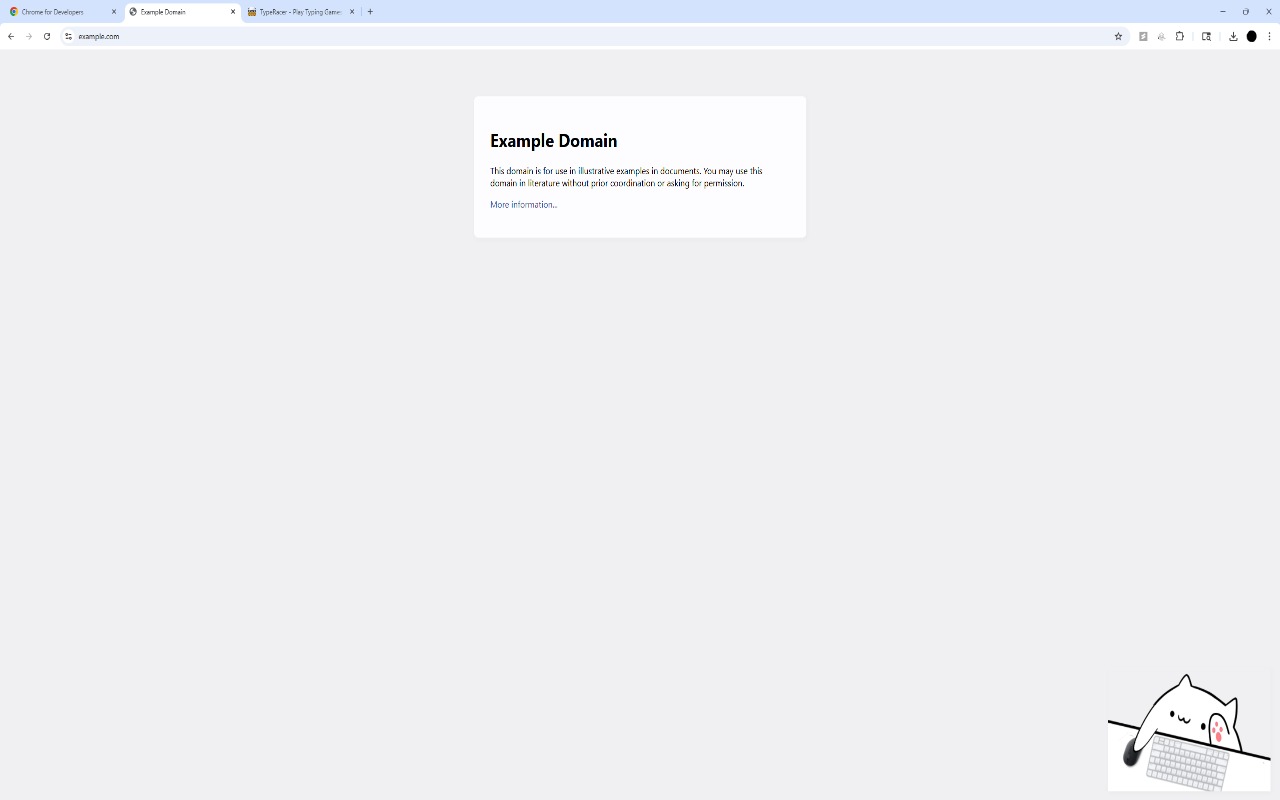1280x800 pixels.
Task: Show the Downloads tray
Action: tap(1233, 36)
